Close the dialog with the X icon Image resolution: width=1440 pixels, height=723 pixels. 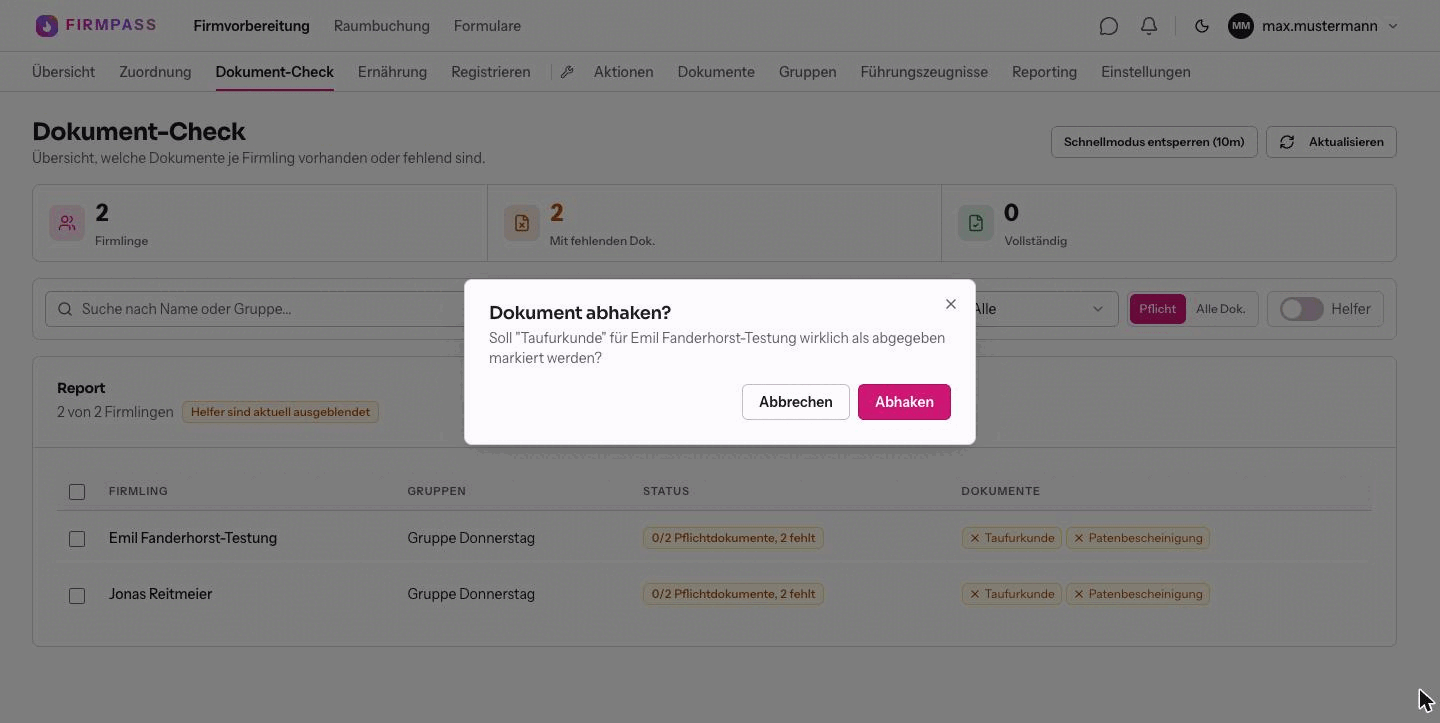[951, 304]
